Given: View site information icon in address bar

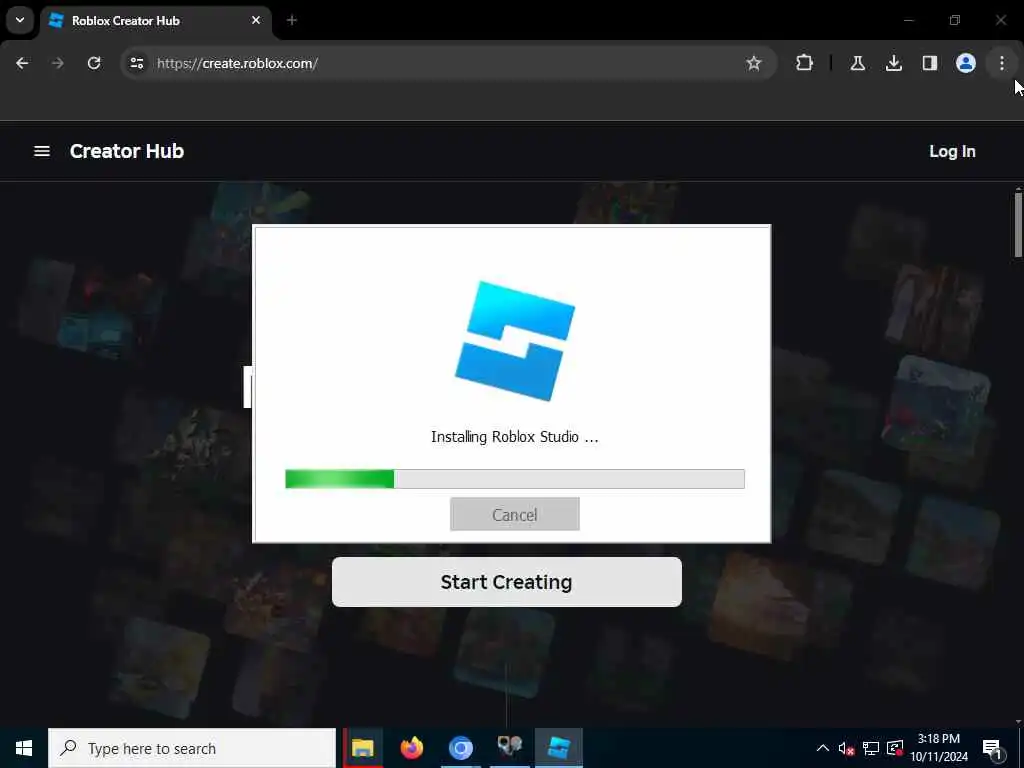Looking at the screenshot, I should [136, 63].
